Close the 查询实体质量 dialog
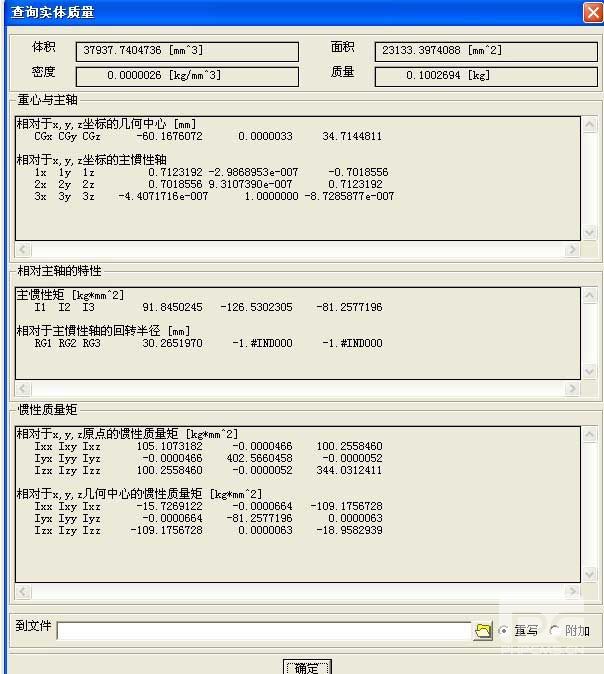This screenshot has width=604, height=674. point(591,11)
